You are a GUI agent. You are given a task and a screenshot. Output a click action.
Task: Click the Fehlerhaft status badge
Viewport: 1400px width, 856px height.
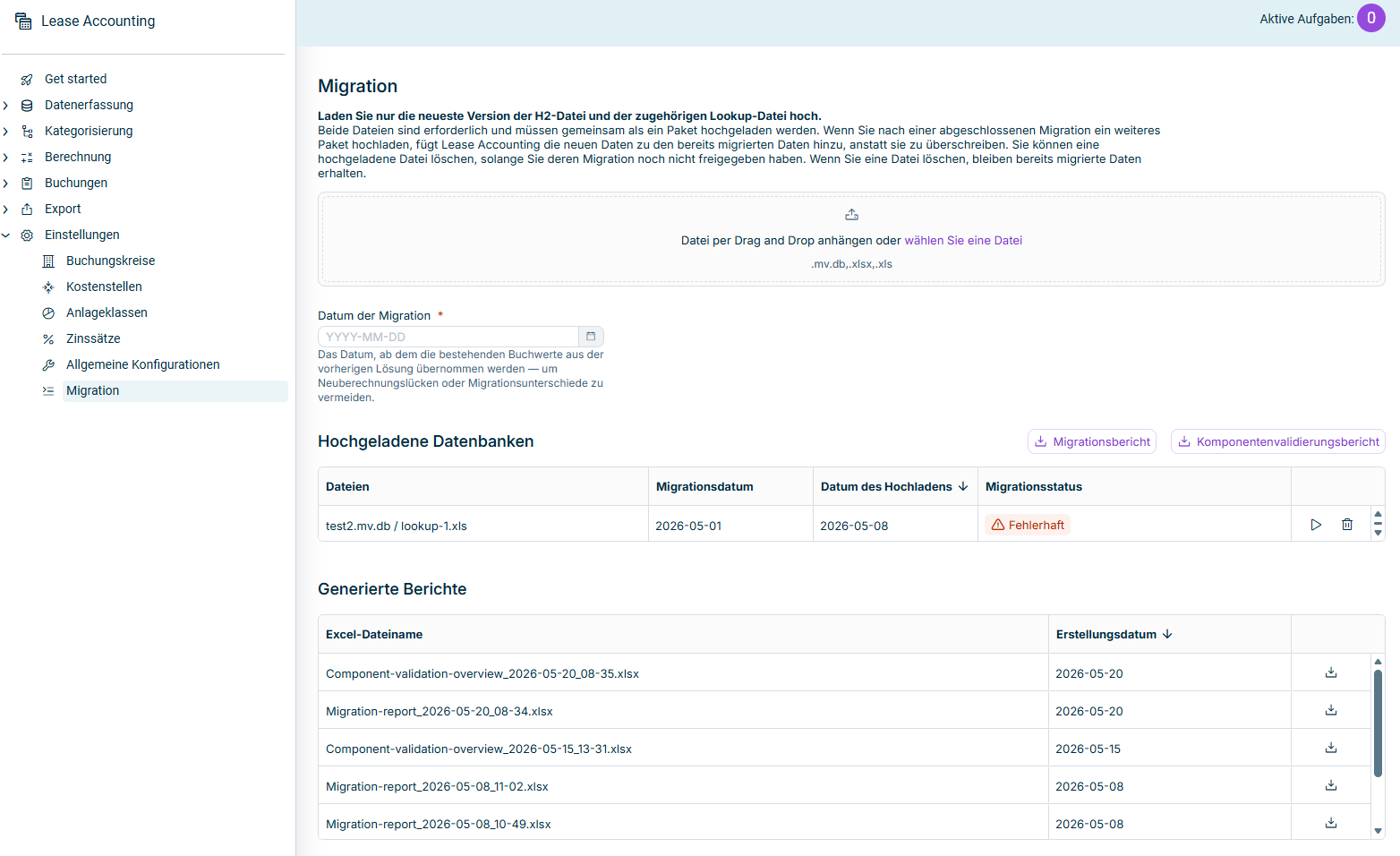click(1028, 525)
